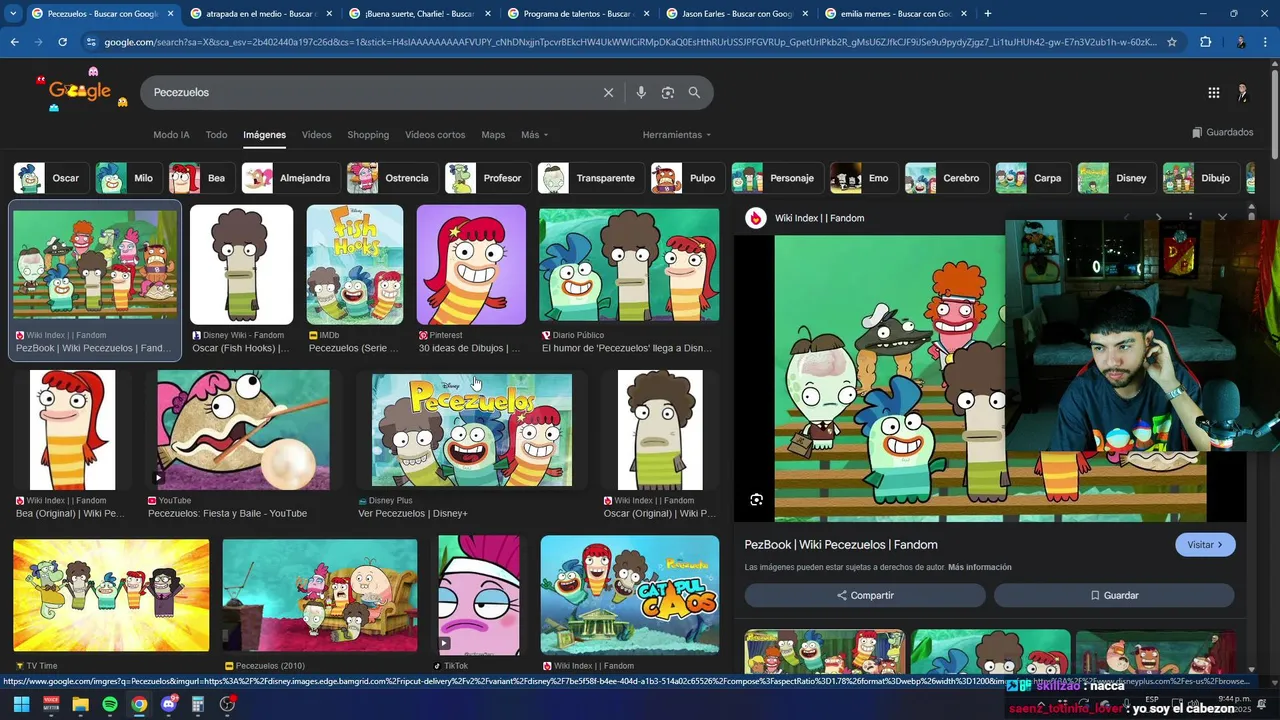Switch to the Todo results tab
The width and height of the screenshot is (1280, 720).
(216, 135)
